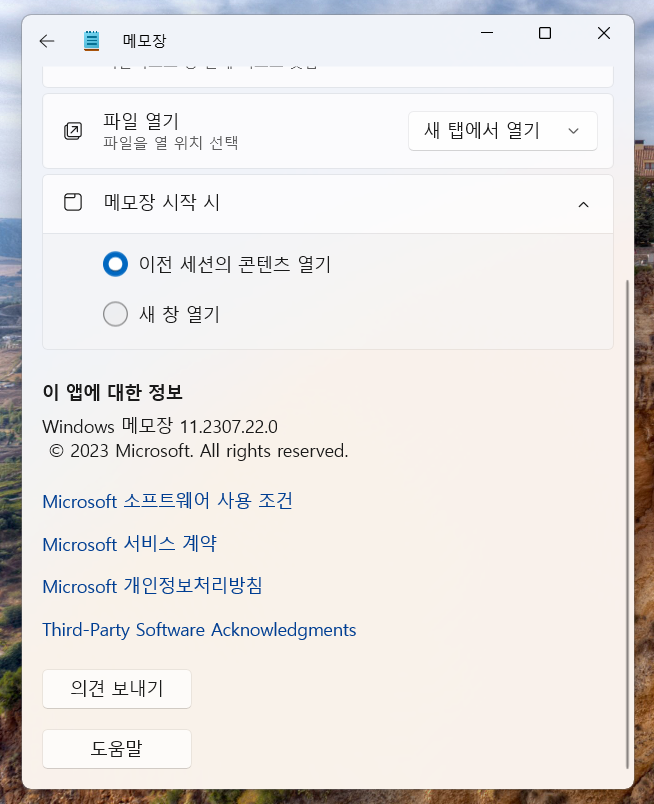Collapse the 메모장 시작 시 section chevron

click(x=583, y=205)
